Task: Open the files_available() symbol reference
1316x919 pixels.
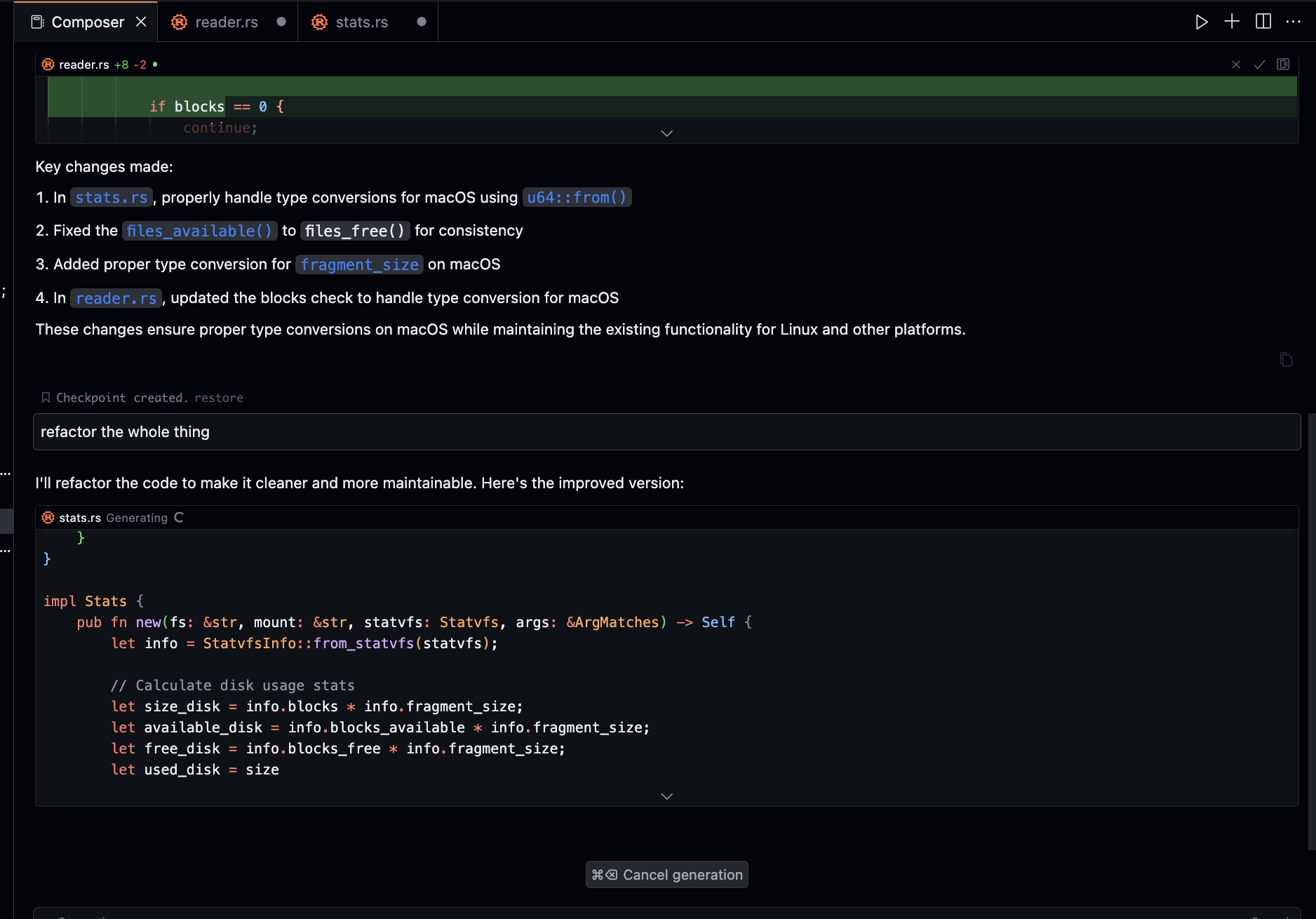Action: click(199, 231)
